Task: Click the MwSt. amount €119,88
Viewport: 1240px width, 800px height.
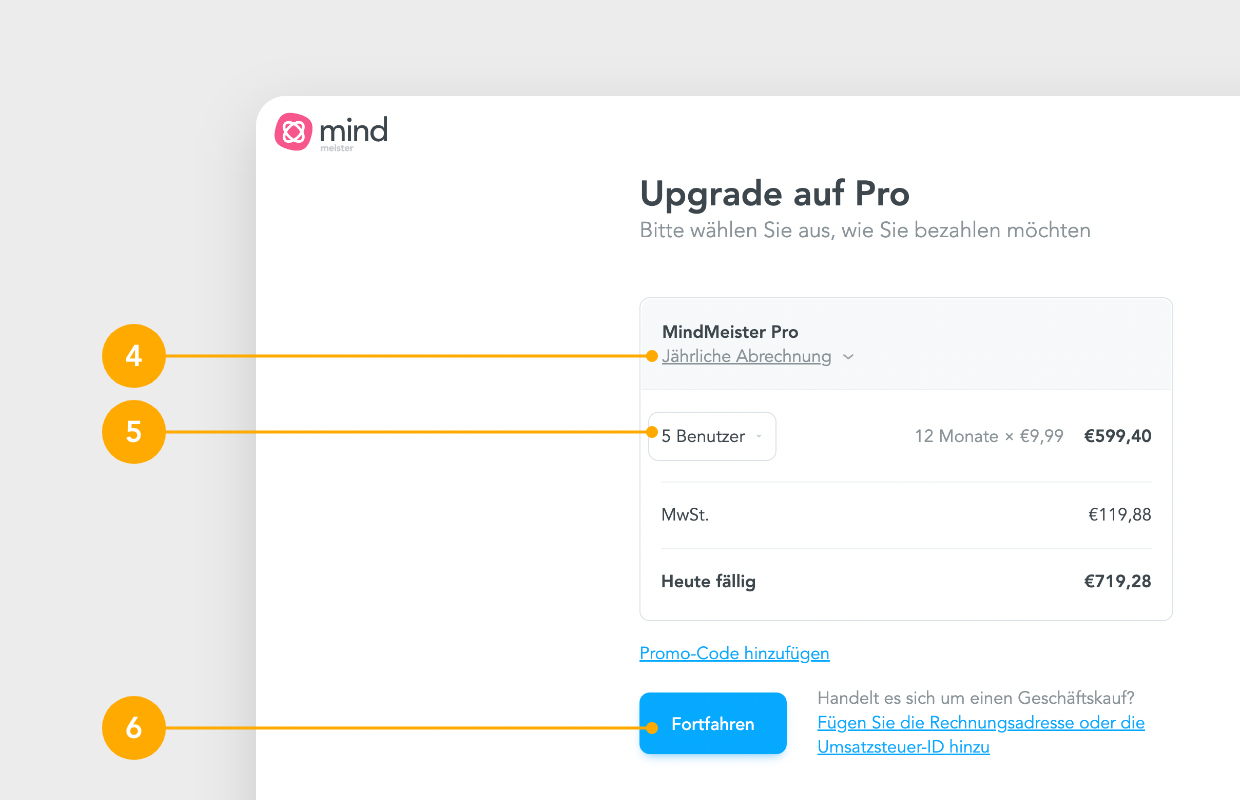Action: 1120,515
